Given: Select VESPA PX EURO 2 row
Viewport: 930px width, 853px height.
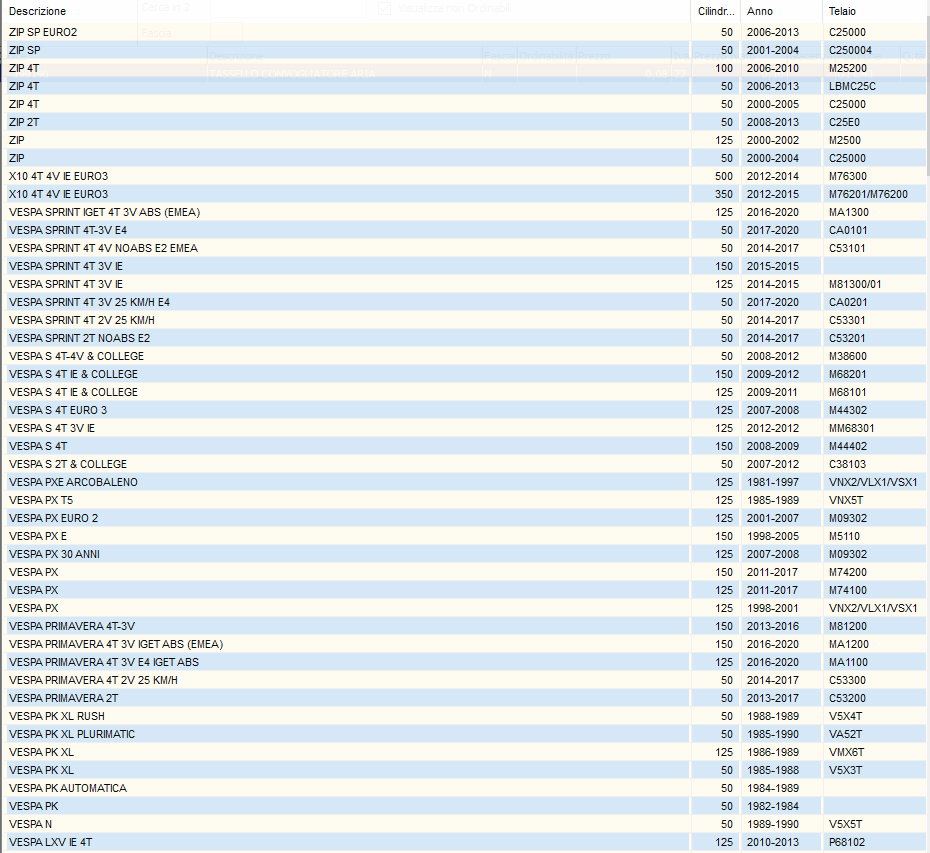Looking at the screenshot, I should click(464, 518).
